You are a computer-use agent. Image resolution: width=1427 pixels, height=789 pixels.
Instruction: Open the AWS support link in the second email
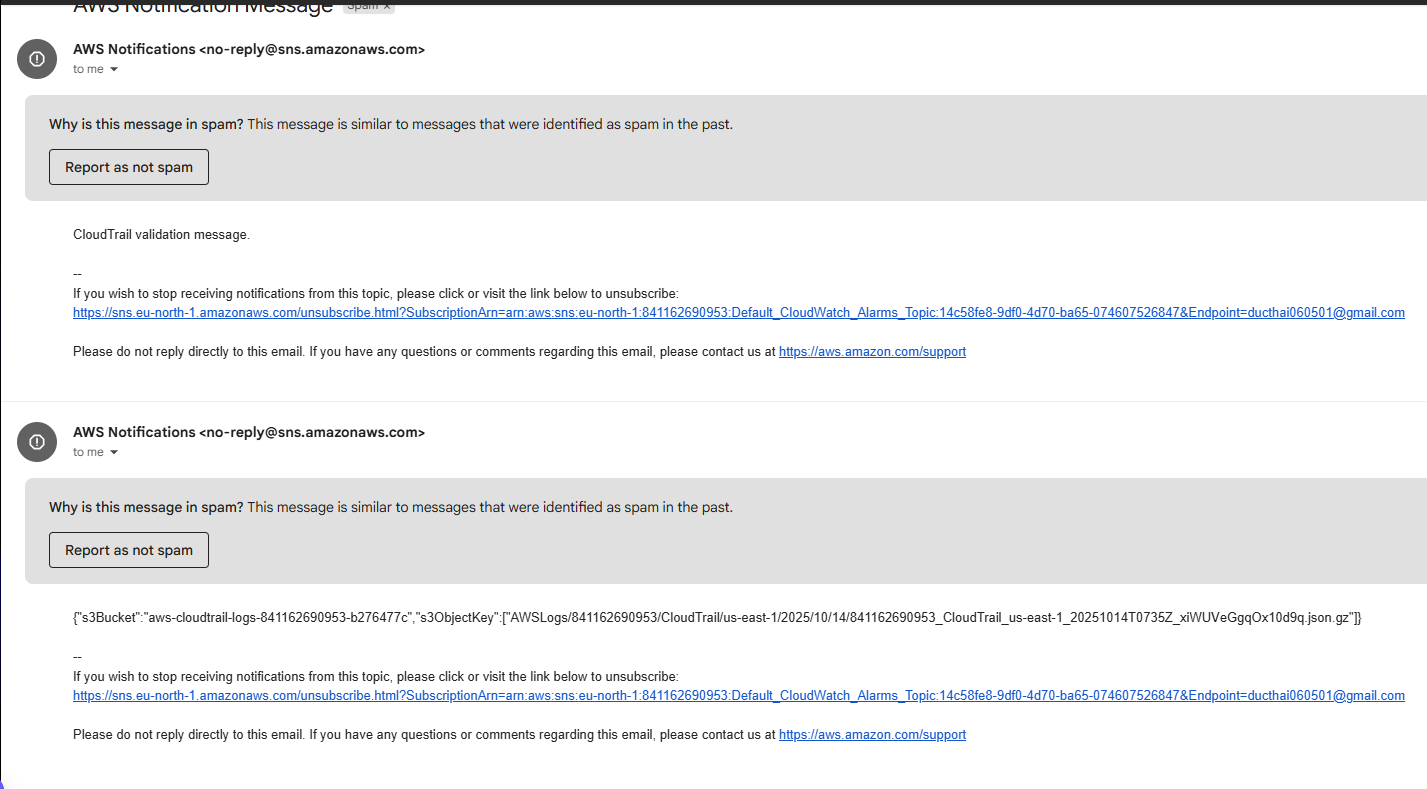[x=872, y=735]
